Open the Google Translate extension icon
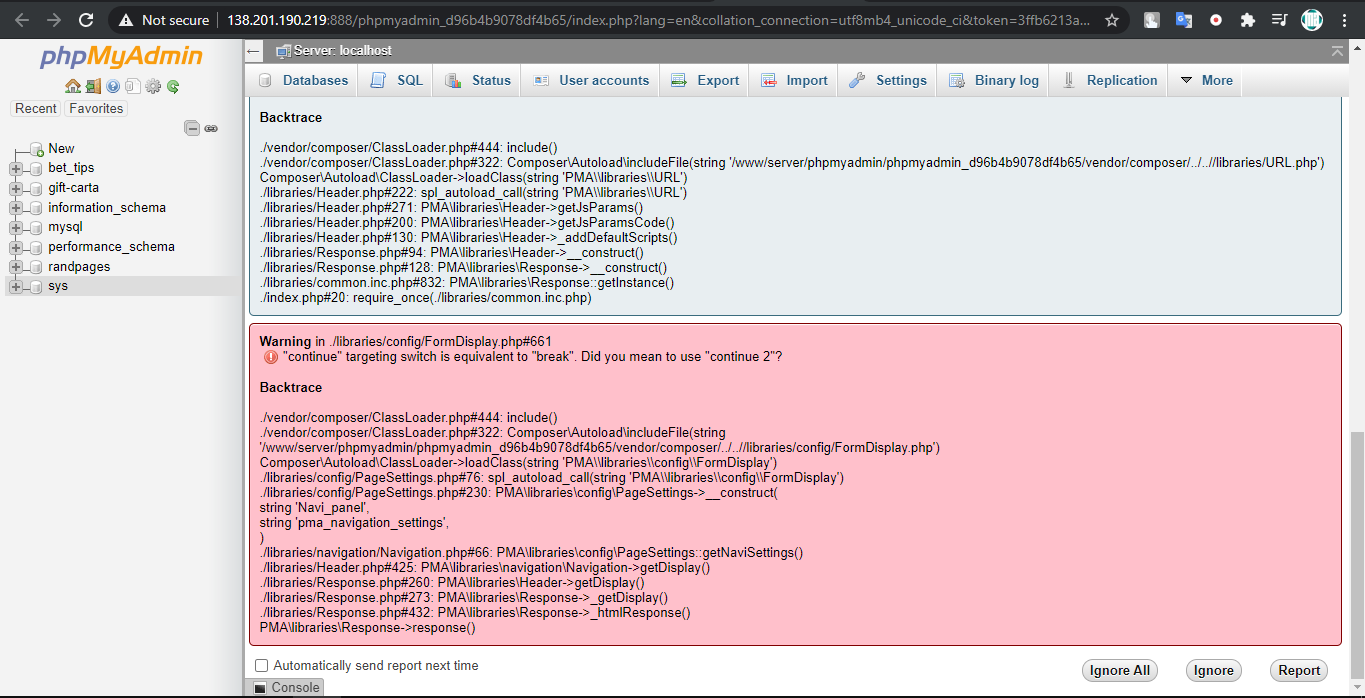The width and height of the screenshot is (1365, 698). coord(1184,20)
